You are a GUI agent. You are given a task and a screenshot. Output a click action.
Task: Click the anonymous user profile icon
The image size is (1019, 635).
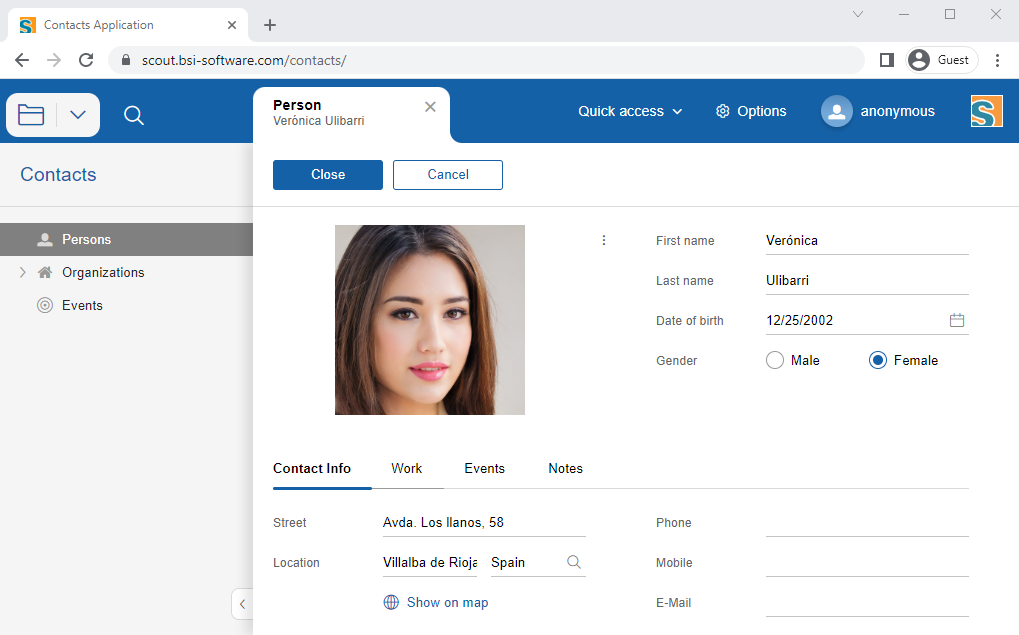coord(836,111)
